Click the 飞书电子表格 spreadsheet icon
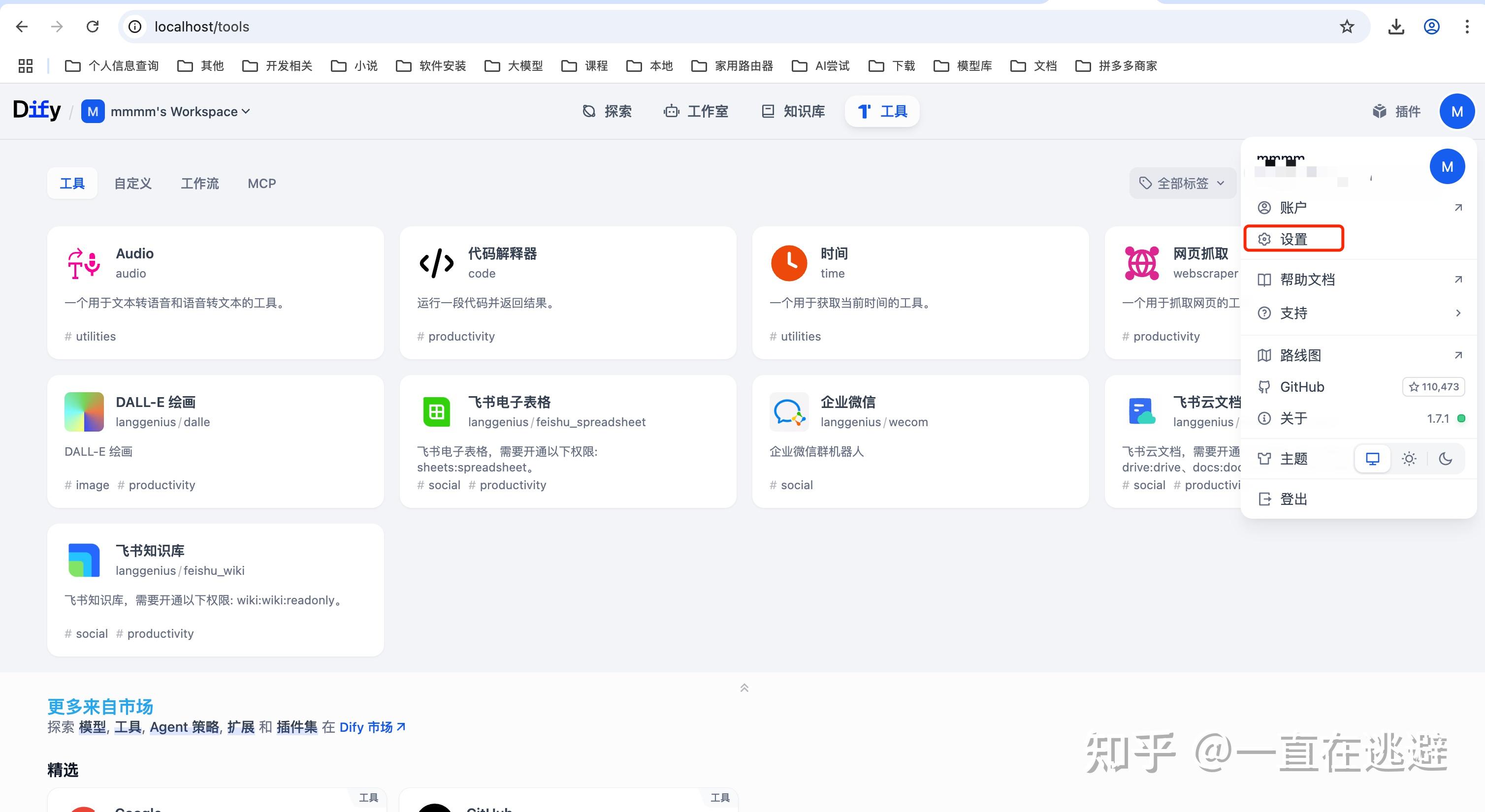Viewport: 1485px width, 812px height. (x=436, y=411)
